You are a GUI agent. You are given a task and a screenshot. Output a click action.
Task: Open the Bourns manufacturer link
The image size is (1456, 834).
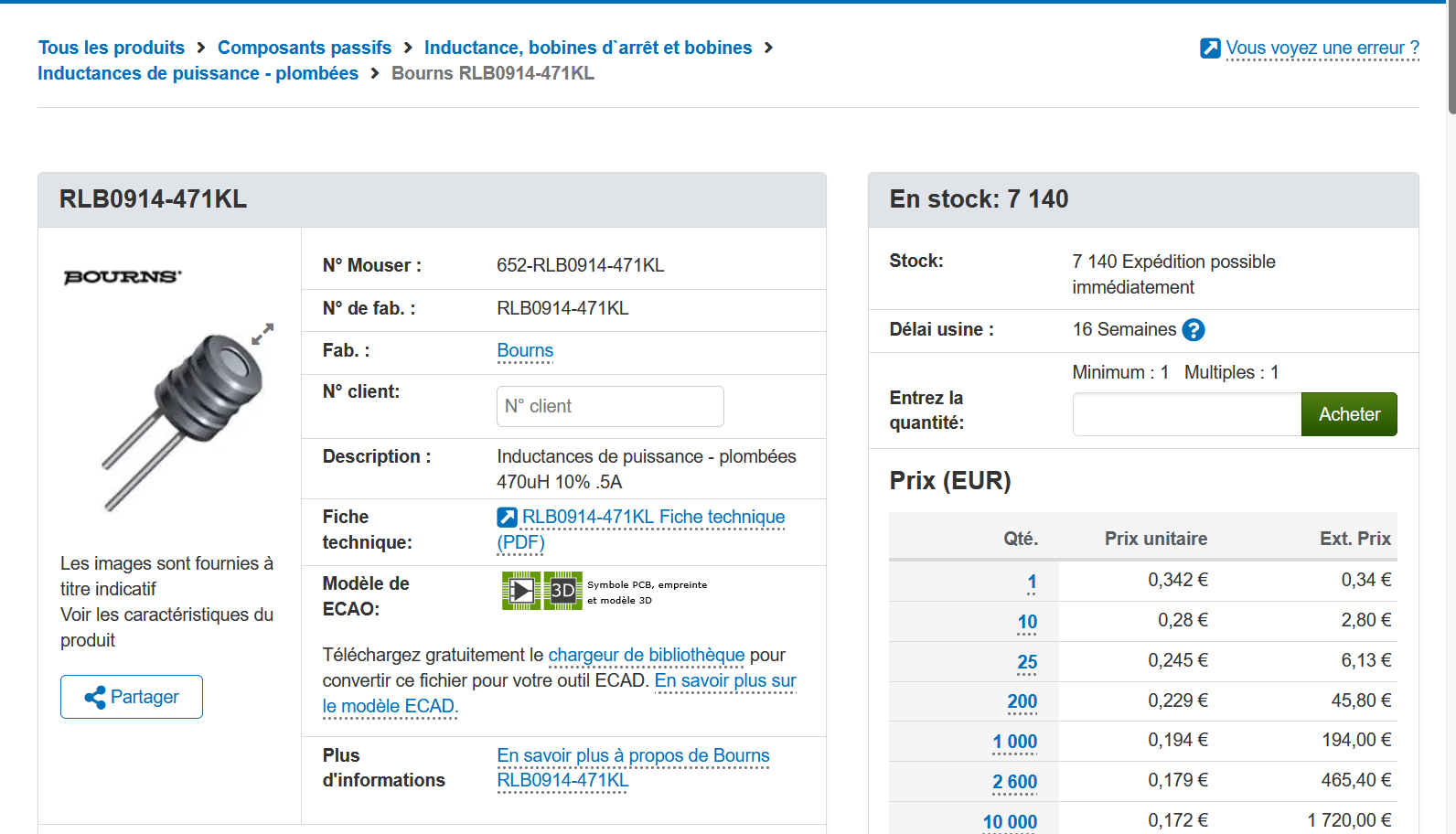click(525, 351)
